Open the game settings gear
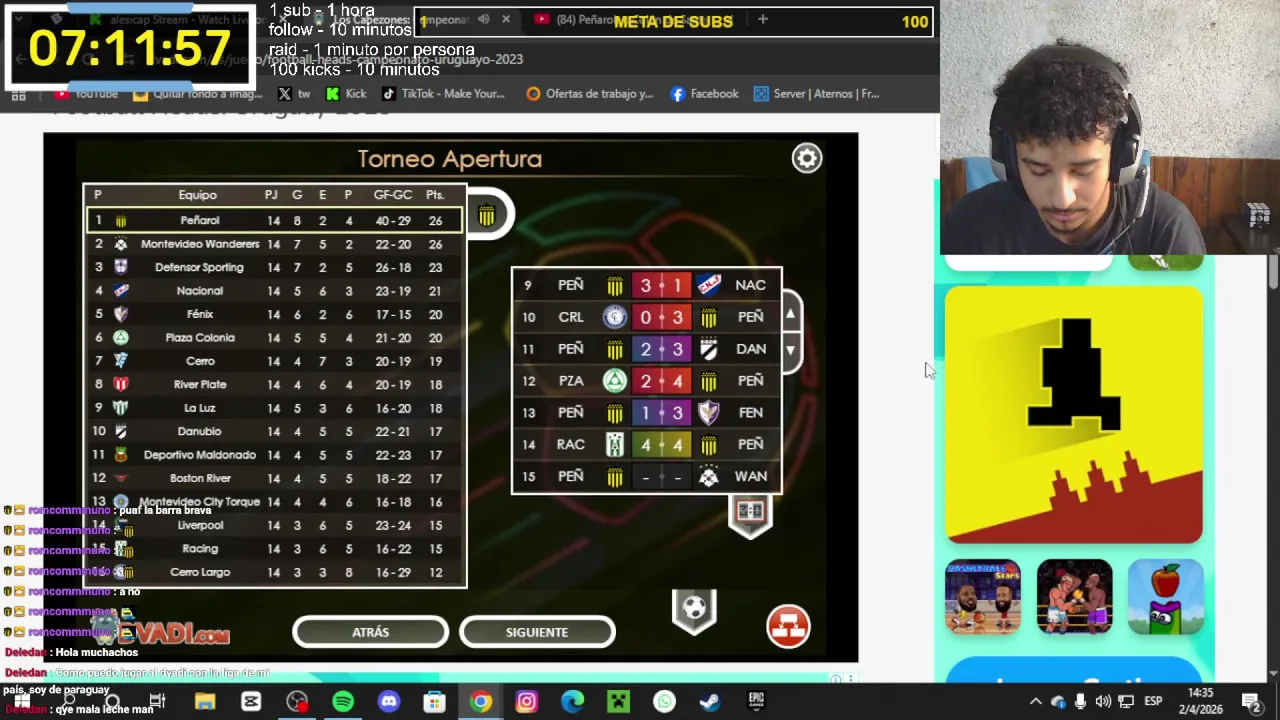 click(807, 158)
